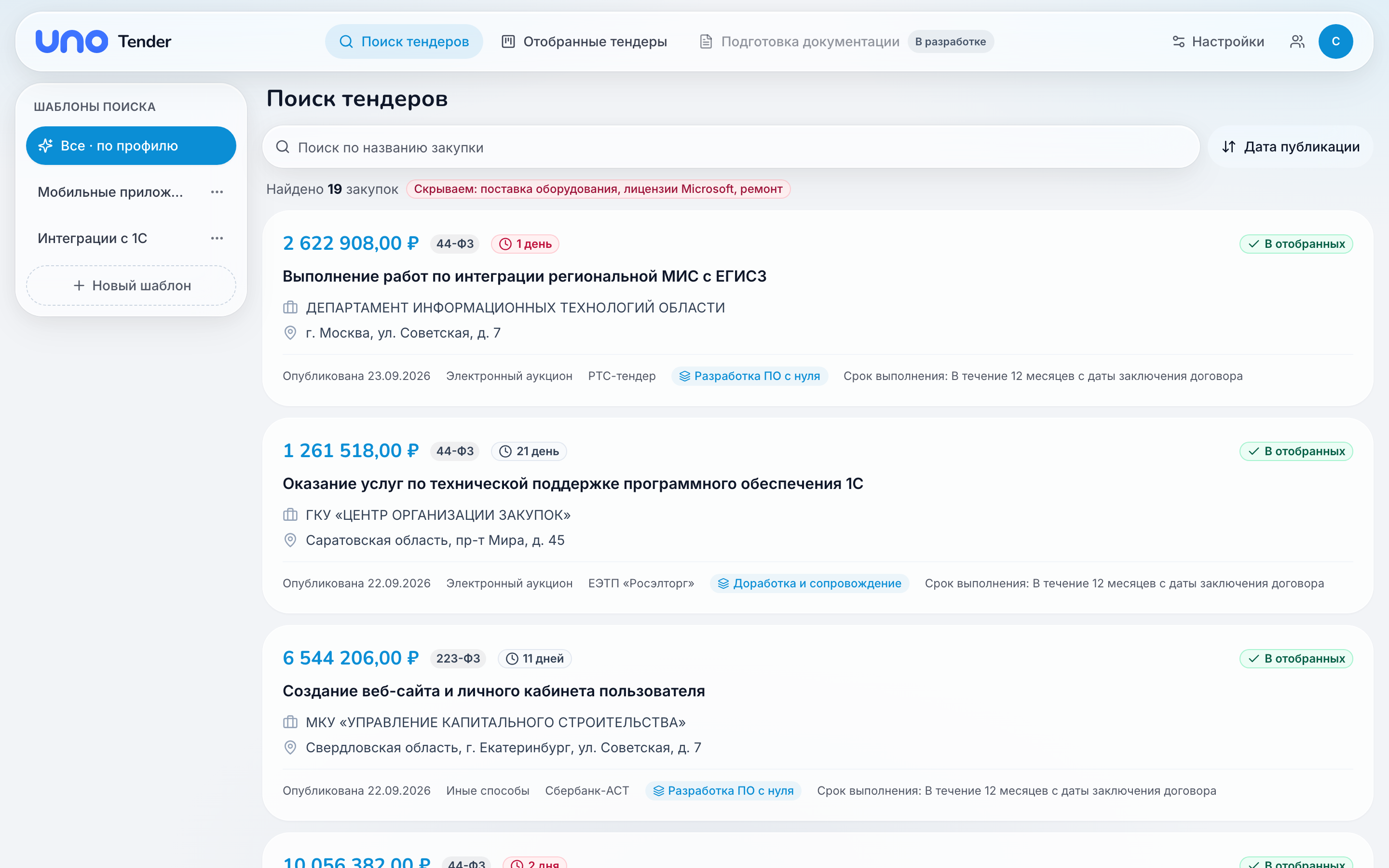The width and height of the screenshot is (1389, 868).
Task: Create a template with Новый шаблон
Action: [131, 285]
